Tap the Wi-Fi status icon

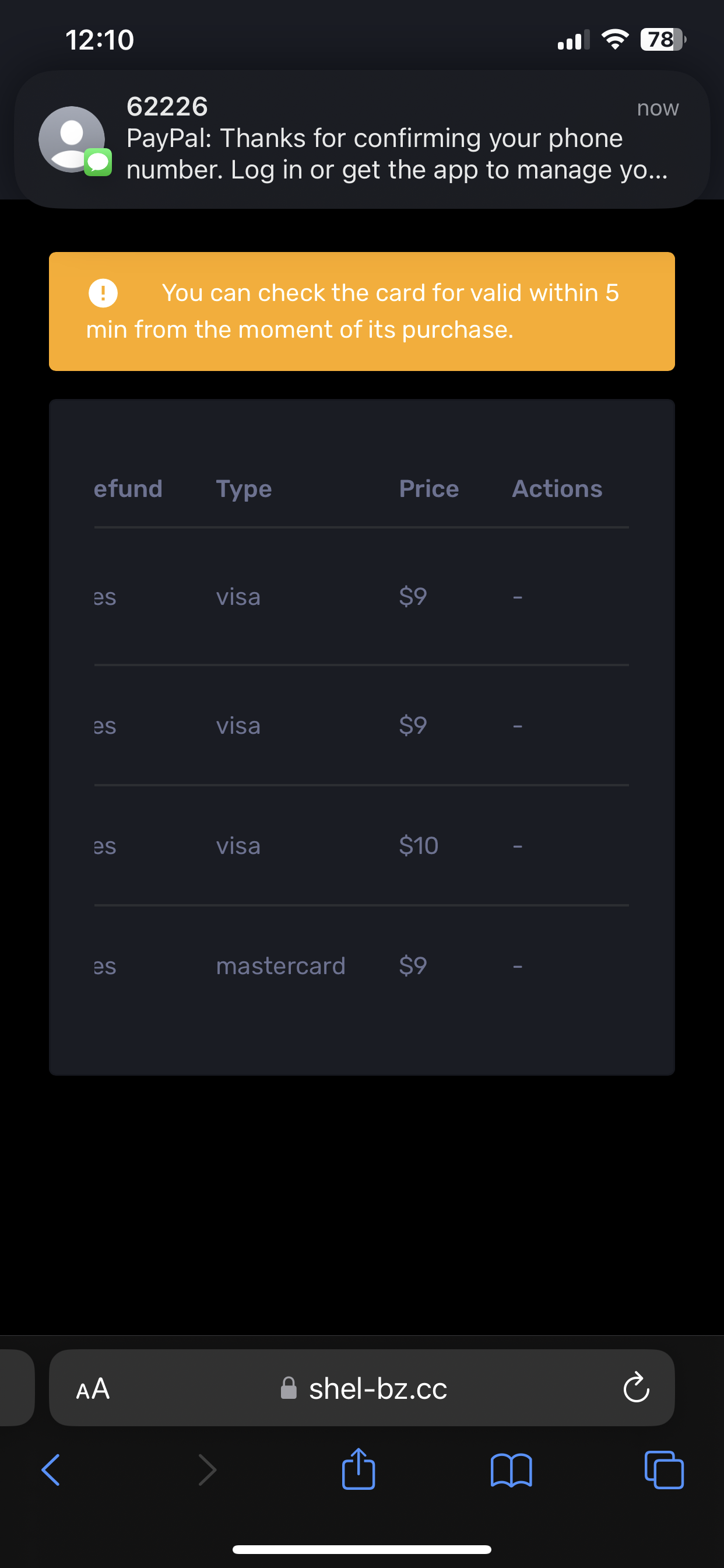click(x=615, y=40)
